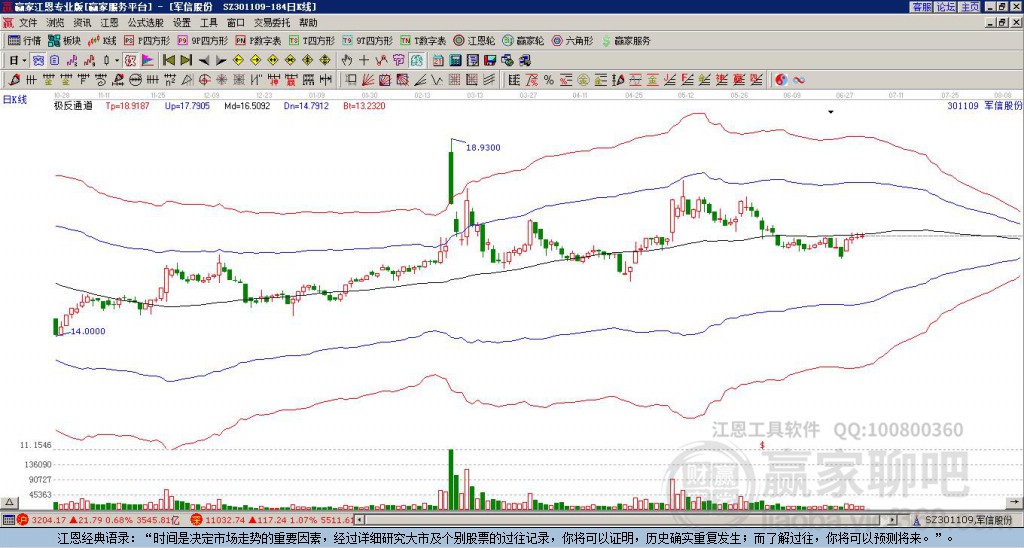Open the 江恩轮 tool
The image size is (1024, 548).
(475, 40)
